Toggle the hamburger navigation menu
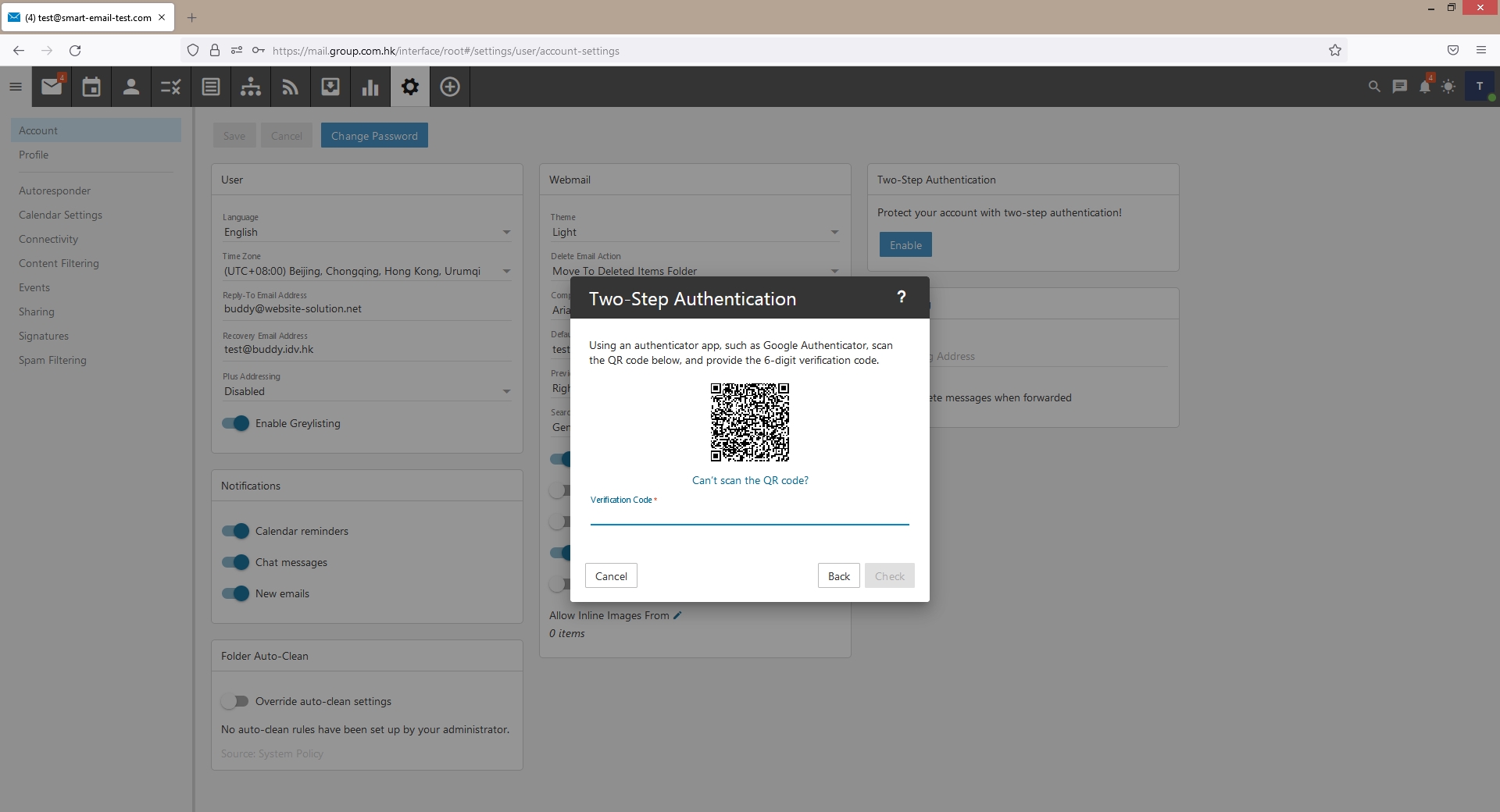 [16, 87]
